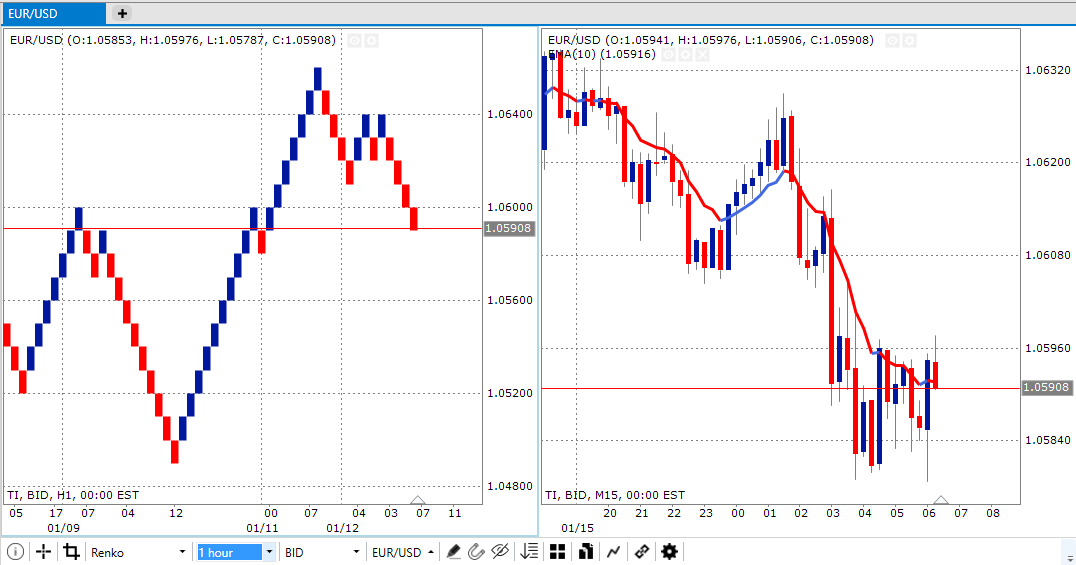The height and width of the screenshot is (565, 1076).
Task: Open the chart grid layout icon
Action: tap(557, 552)
